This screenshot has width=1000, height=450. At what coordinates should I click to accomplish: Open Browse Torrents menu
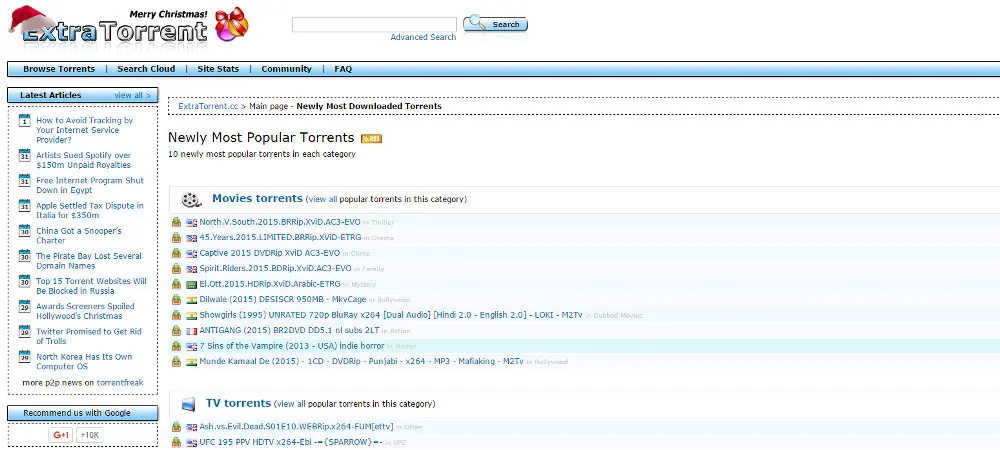[x=59, y=69]
